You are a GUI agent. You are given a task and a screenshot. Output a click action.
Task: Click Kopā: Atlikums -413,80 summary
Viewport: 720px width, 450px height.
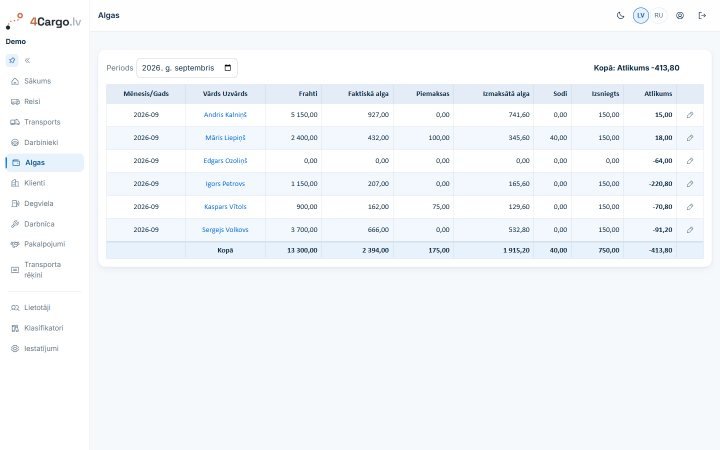pos(636,68)
